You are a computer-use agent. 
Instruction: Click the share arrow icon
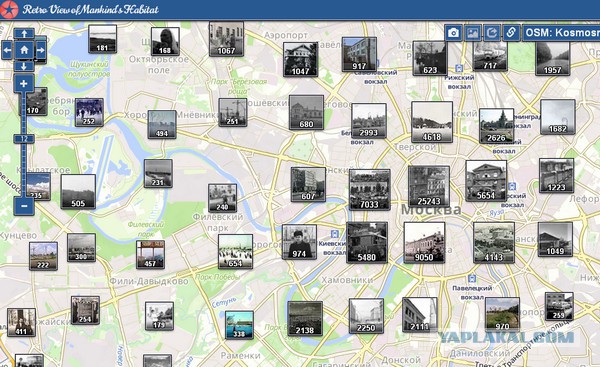pos(492,33)
